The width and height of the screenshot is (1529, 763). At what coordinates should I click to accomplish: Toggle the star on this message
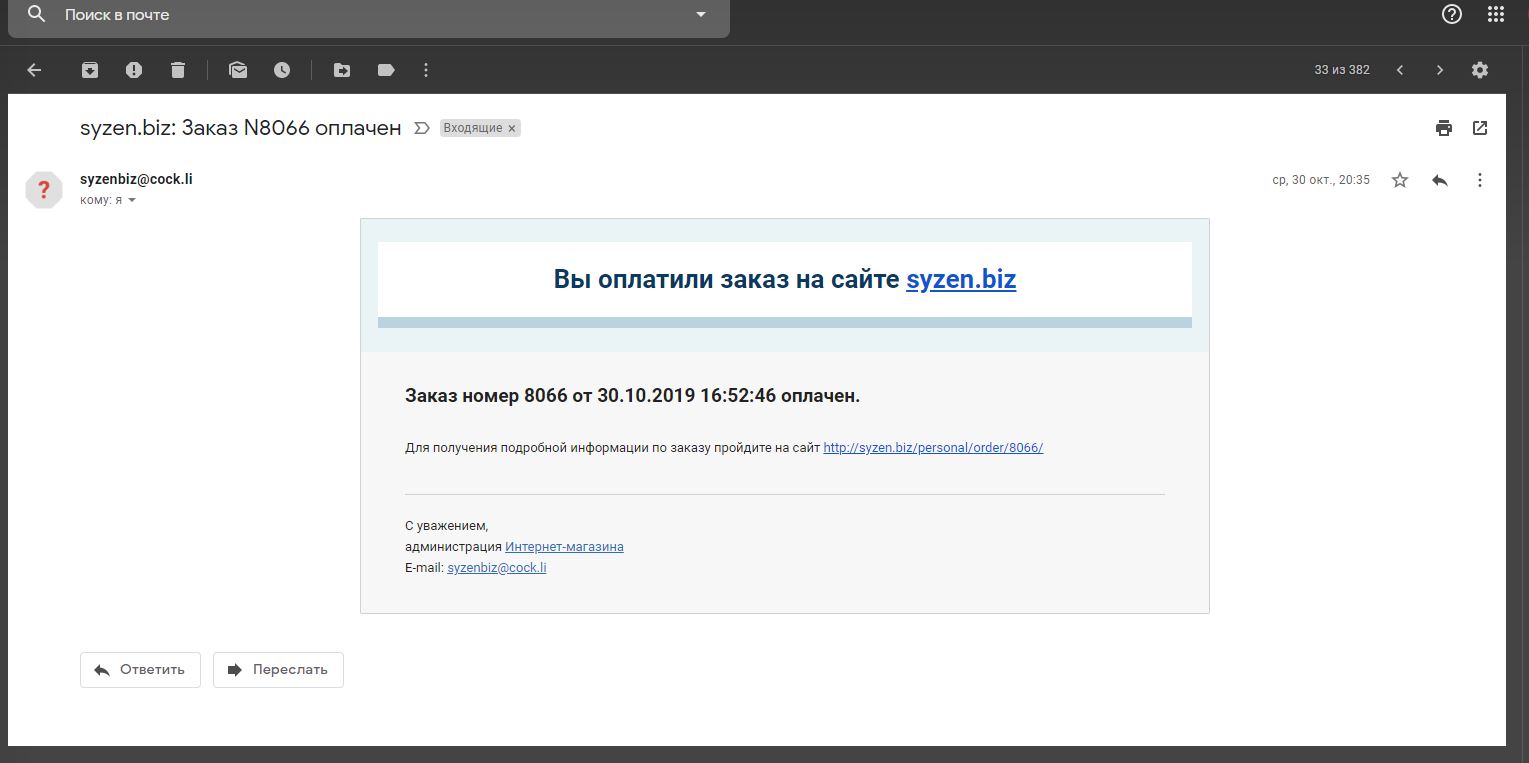(1400, 180)
